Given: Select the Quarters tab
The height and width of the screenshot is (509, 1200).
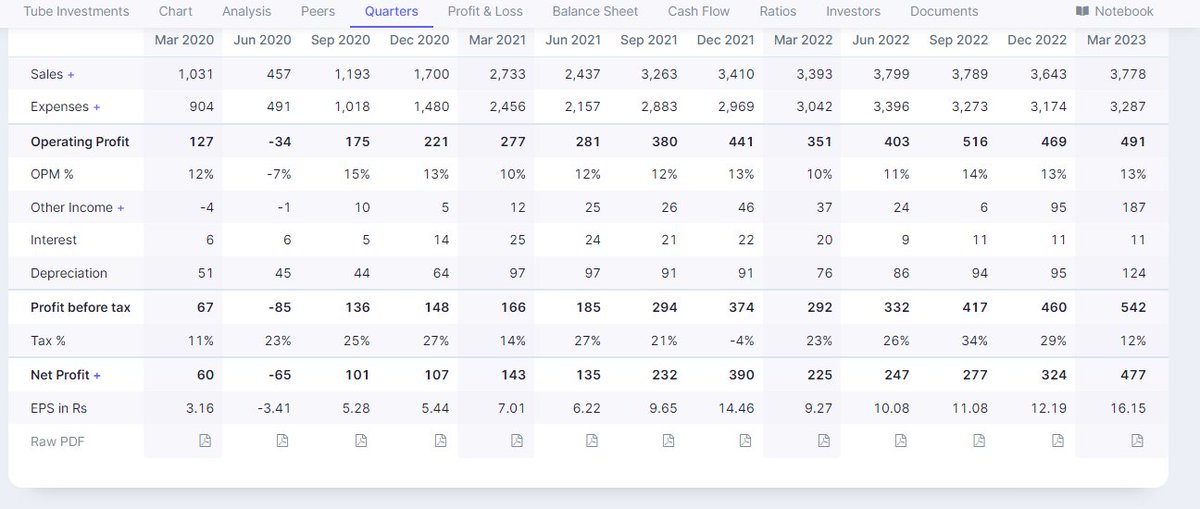Looking at the screenshot, I should pos(392,11).
